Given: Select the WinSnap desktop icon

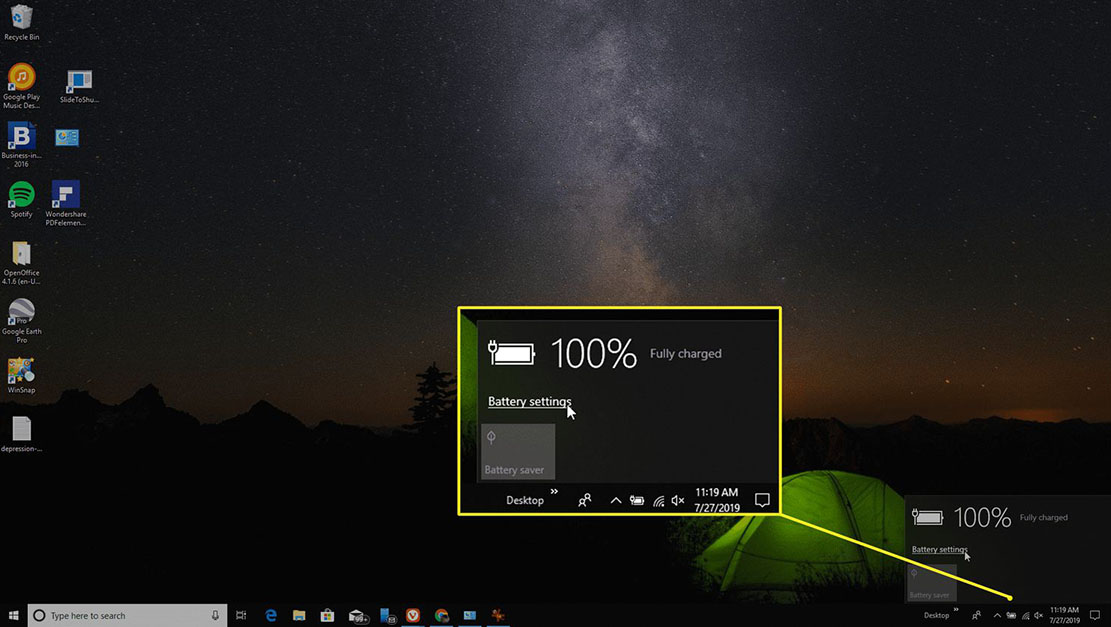Looking at the screenshot, I should point(21,375).
